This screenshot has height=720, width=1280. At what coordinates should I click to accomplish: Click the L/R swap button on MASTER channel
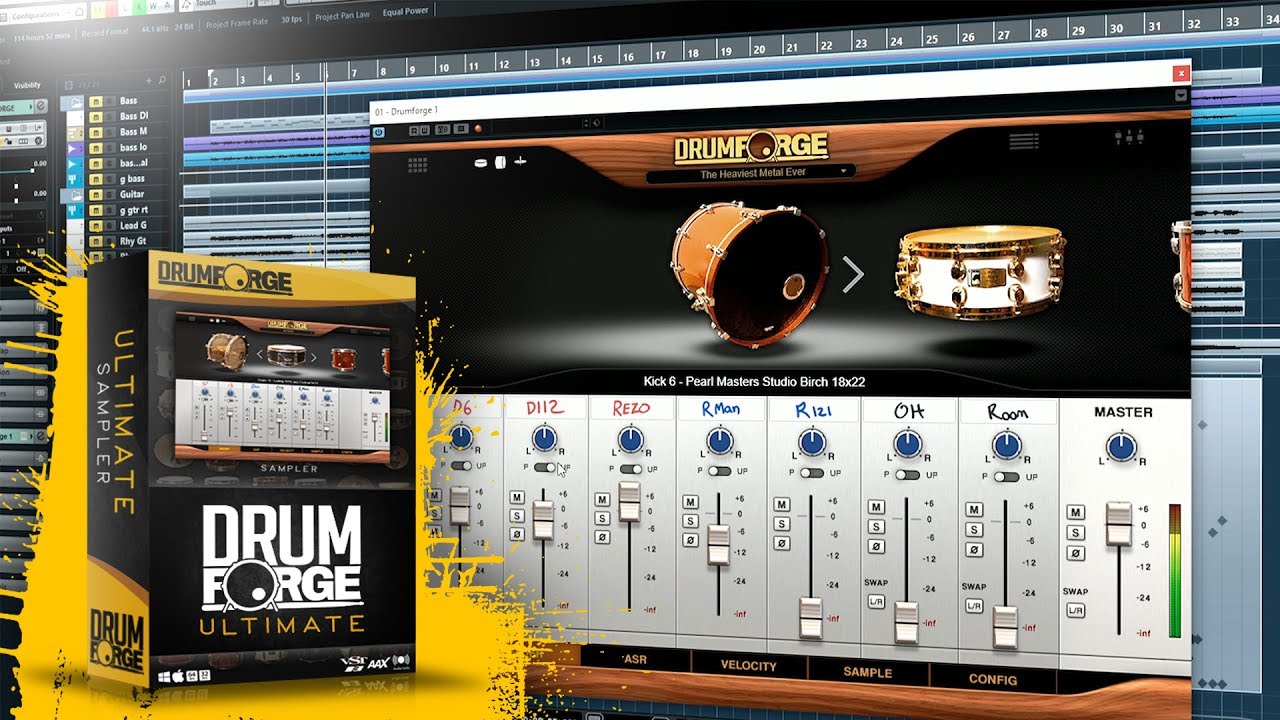click(1076, 610)
